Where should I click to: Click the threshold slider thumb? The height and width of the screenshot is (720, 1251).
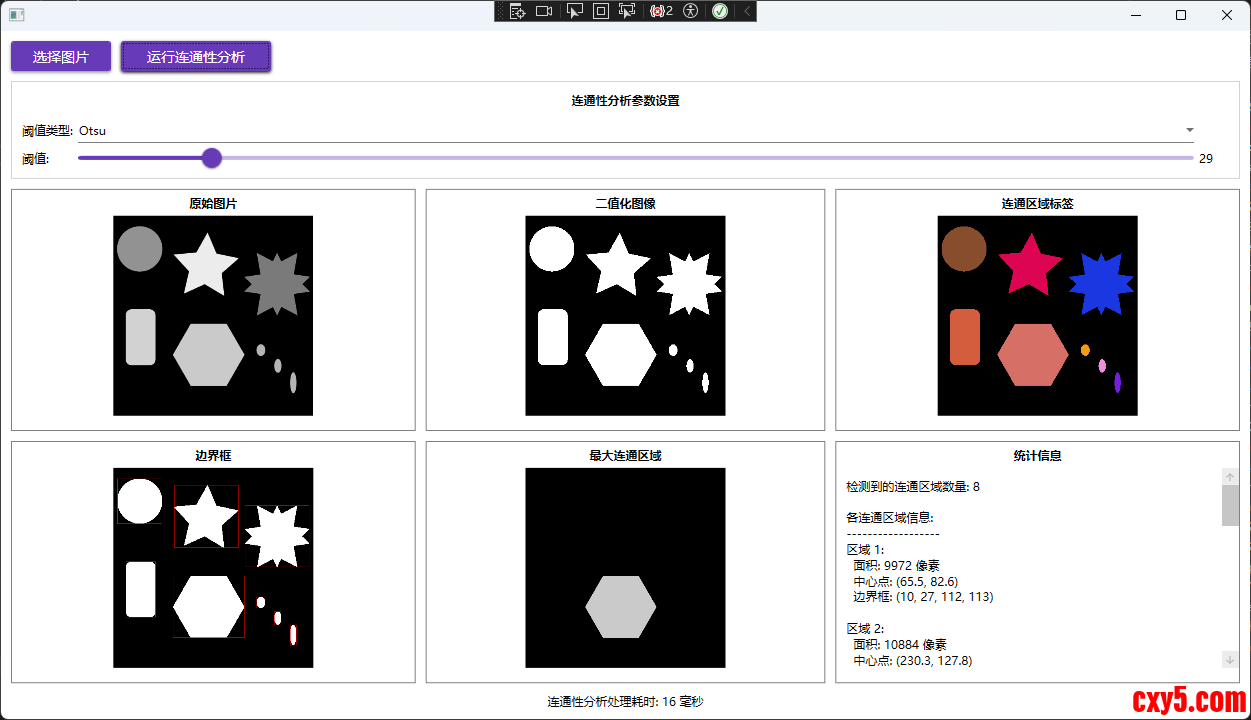coord(211,158)
